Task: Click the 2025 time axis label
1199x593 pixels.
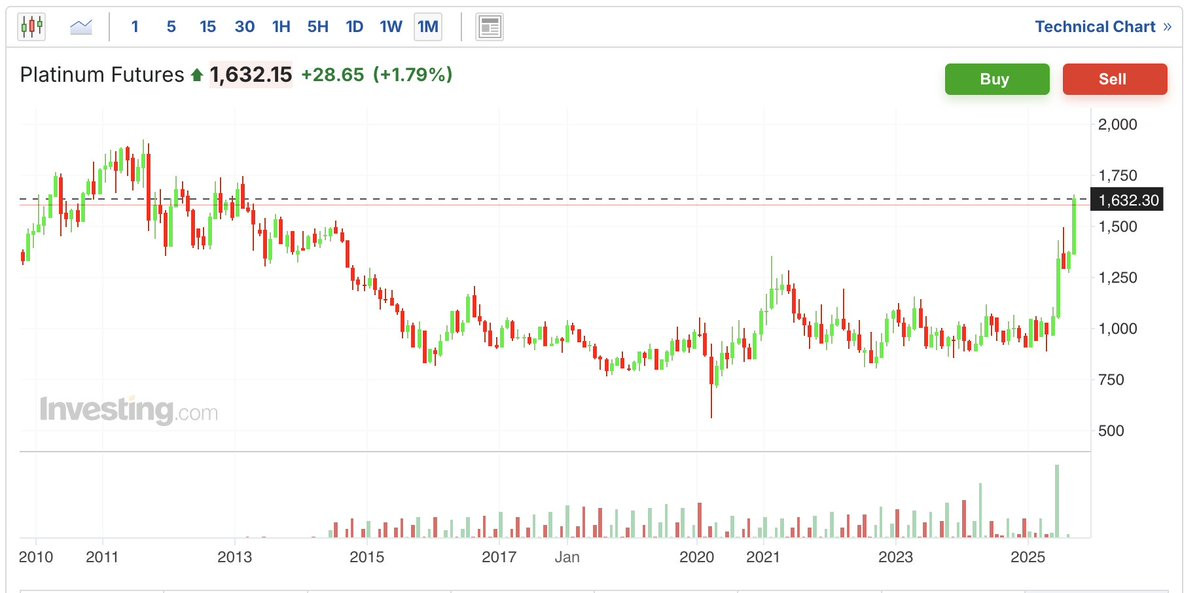Action: pyautogui.click(x=1028, y=556)
